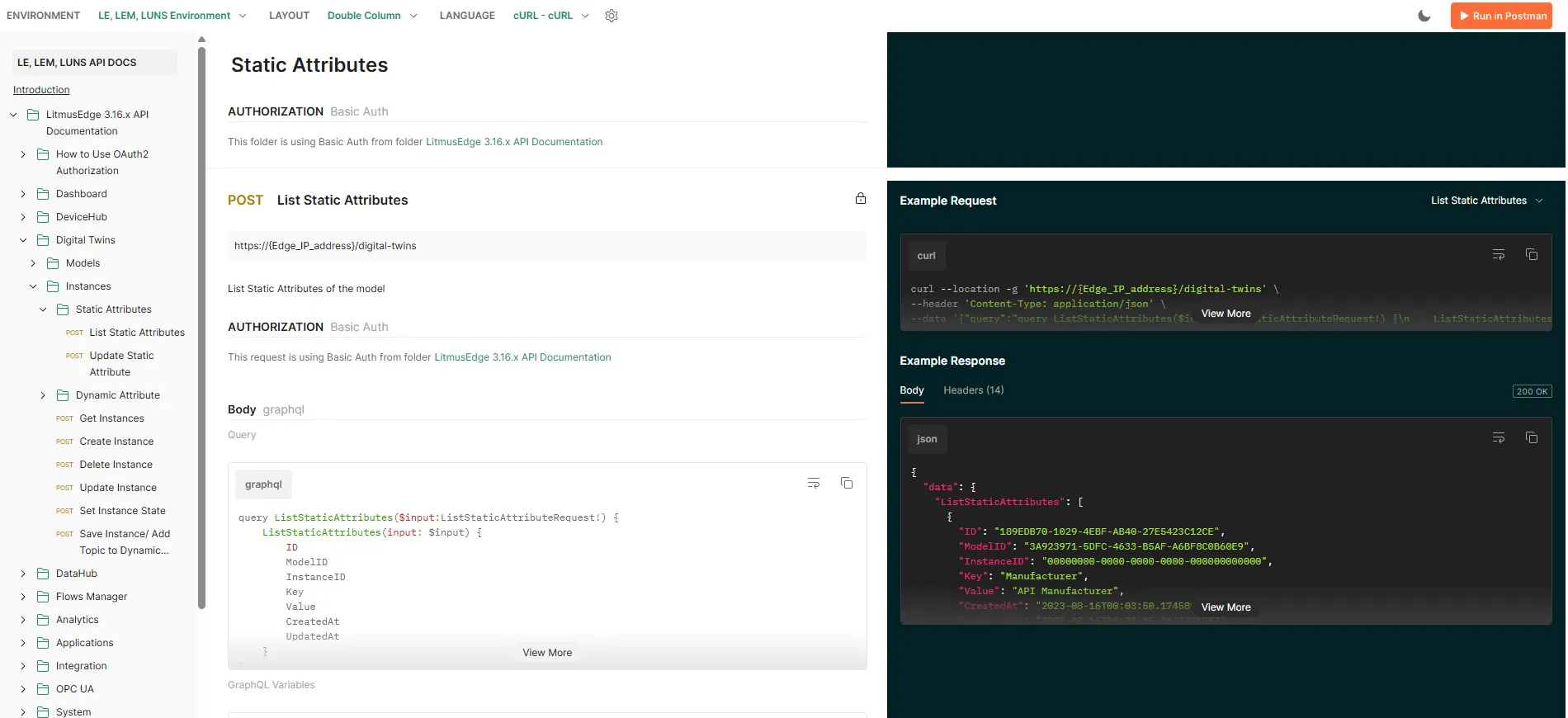Image resolution: width=1568 pixels, height=718 pixels.
Task: Click the Analytics folder icon
Action: click(x=43, y=620)
